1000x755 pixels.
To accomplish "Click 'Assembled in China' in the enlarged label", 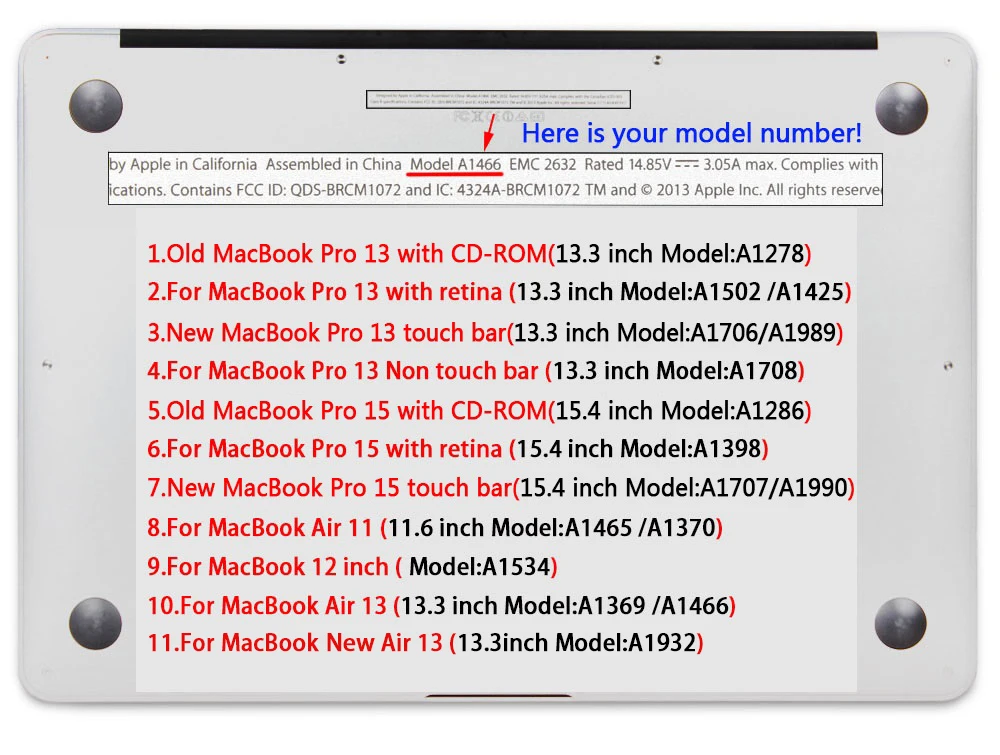I will pos(334,165).
